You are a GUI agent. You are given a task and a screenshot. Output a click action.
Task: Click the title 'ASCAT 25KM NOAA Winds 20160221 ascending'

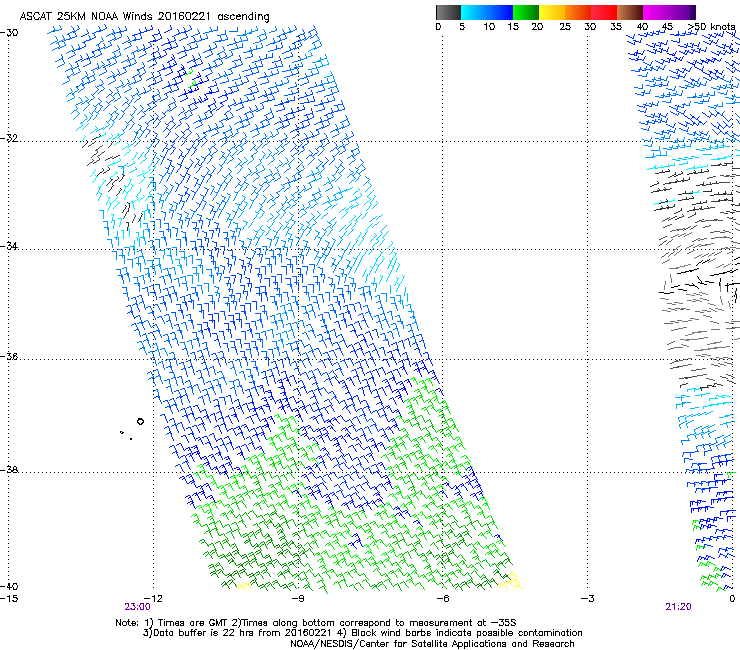[x=144, y=16]
